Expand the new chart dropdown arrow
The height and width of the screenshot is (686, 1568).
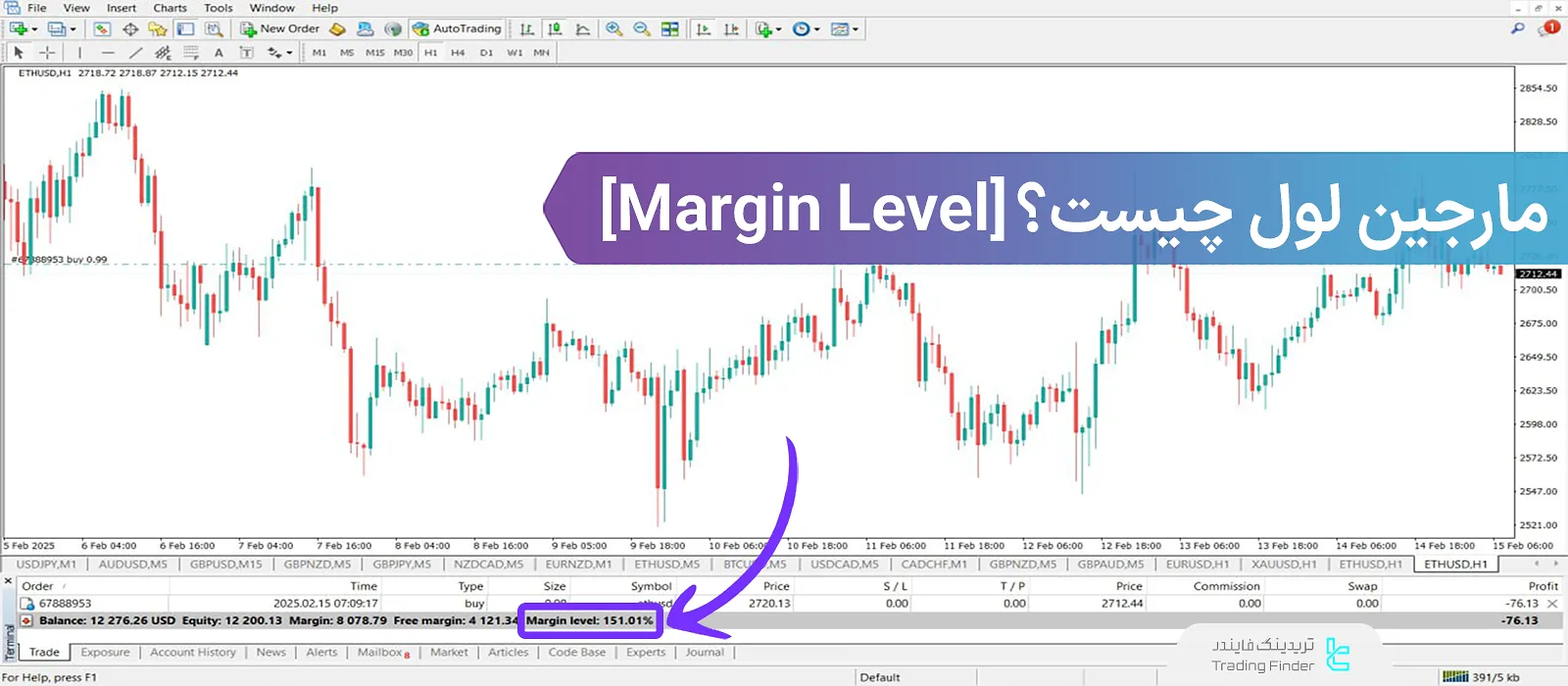point(35,29)
